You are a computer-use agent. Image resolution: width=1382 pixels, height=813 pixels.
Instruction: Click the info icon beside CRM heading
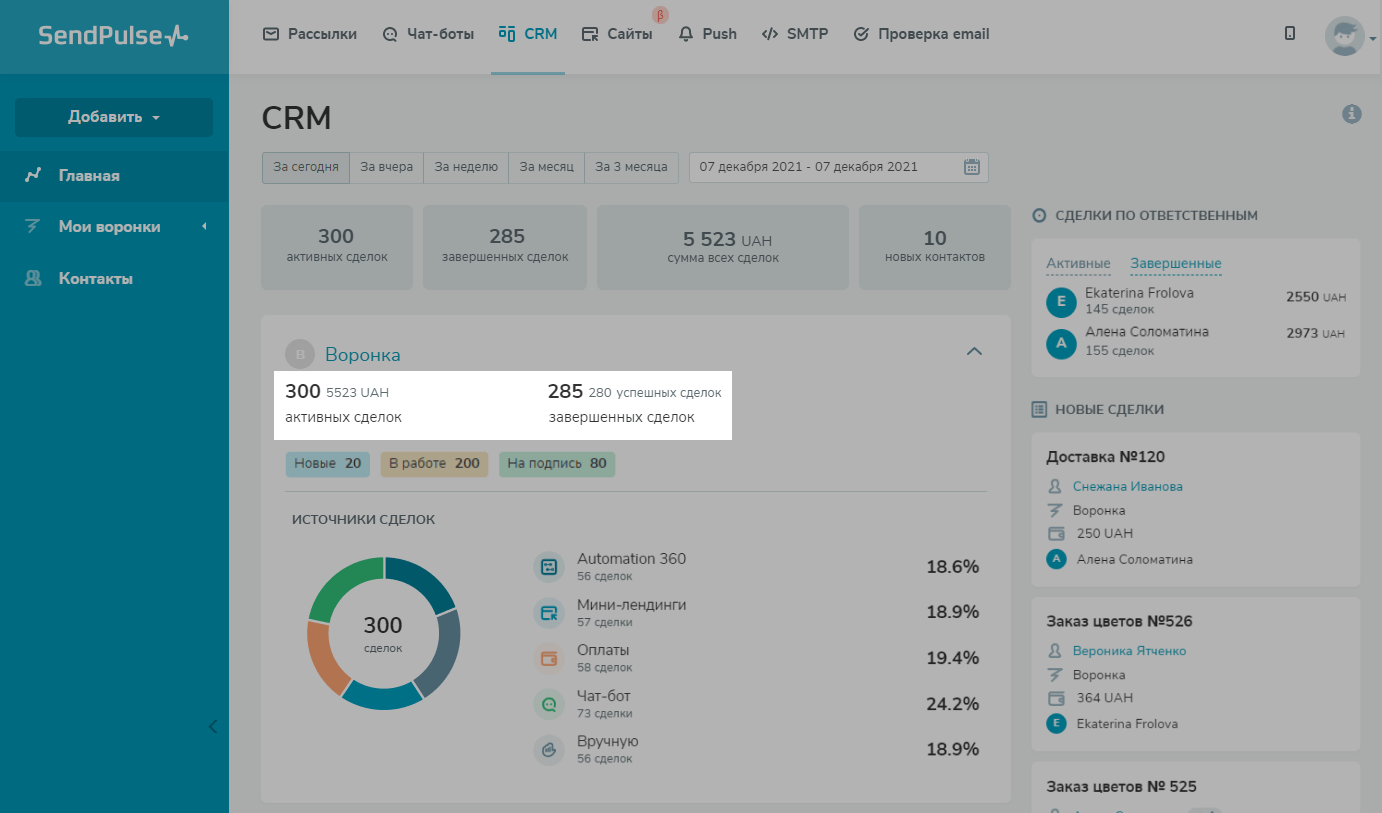pos(1351,114)
